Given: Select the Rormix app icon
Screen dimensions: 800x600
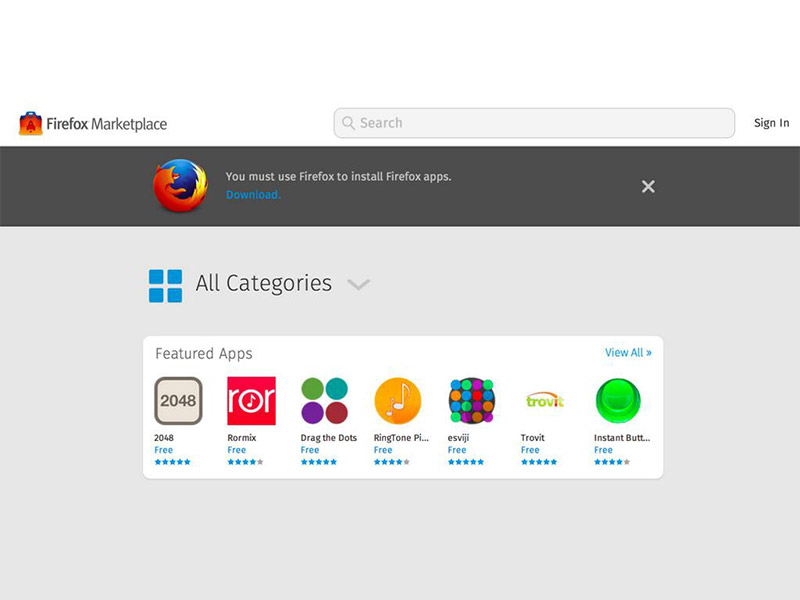Looking at the screenshot, I should tap(251, 401).
